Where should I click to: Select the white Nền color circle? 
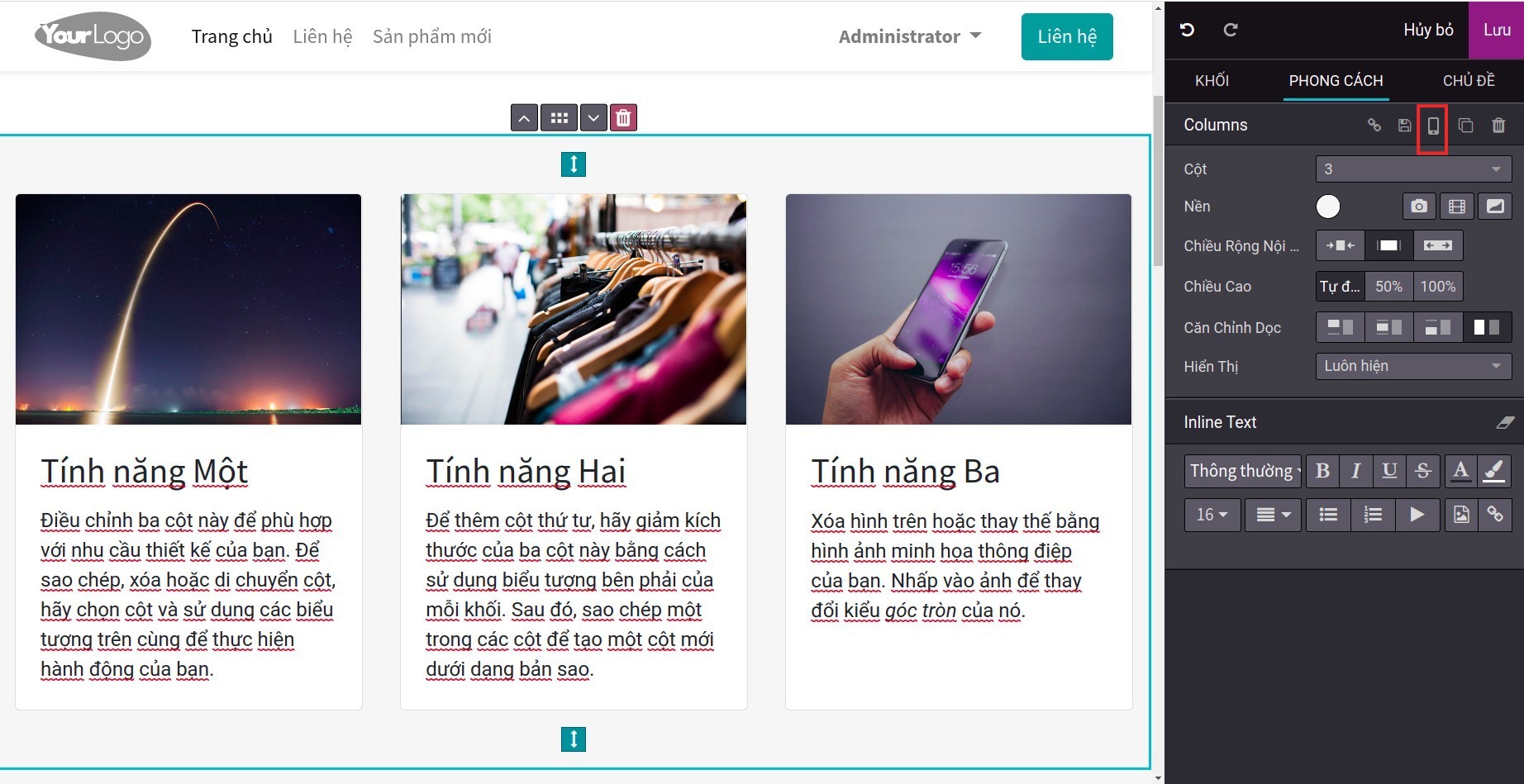point(1328,207)
